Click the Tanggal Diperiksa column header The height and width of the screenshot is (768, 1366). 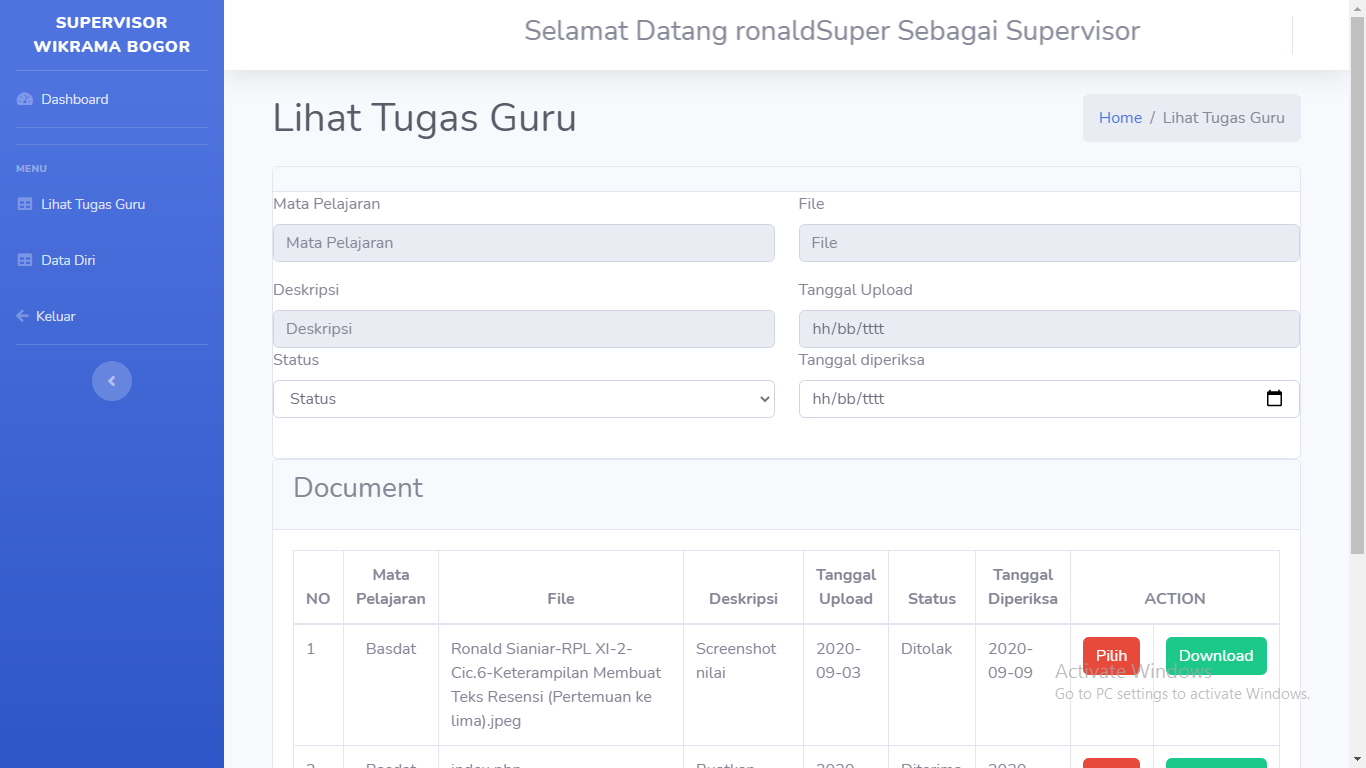[x=1023, y=587]
